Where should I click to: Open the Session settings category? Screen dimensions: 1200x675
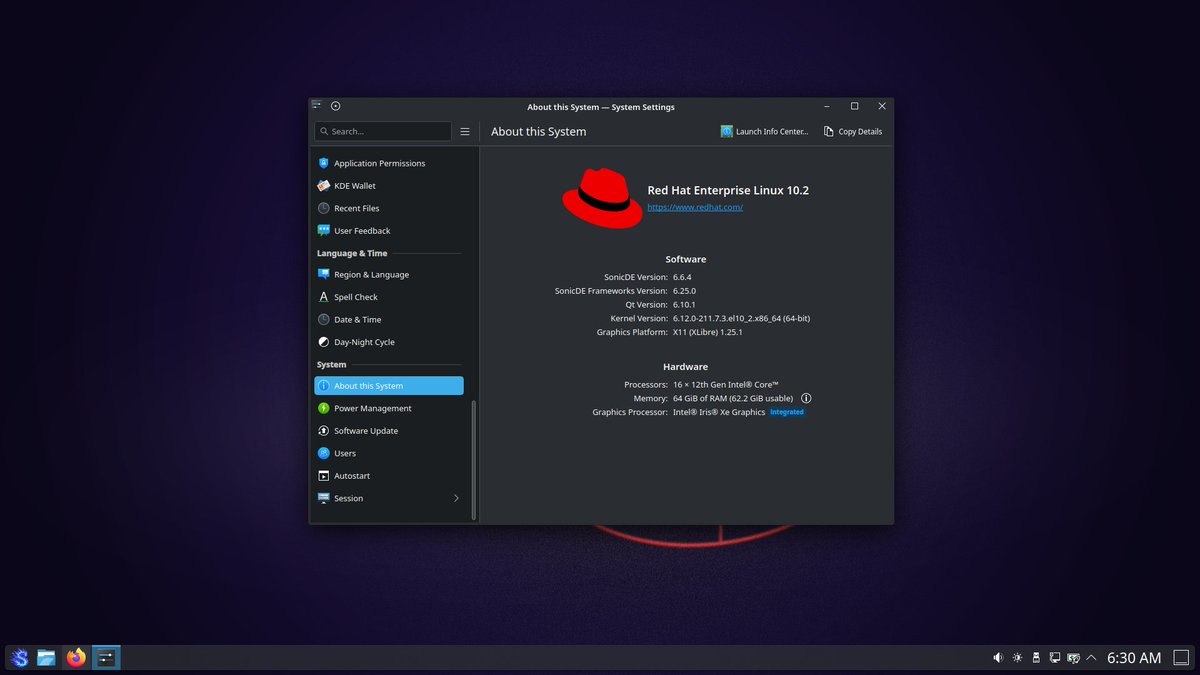tap(388, 498)
